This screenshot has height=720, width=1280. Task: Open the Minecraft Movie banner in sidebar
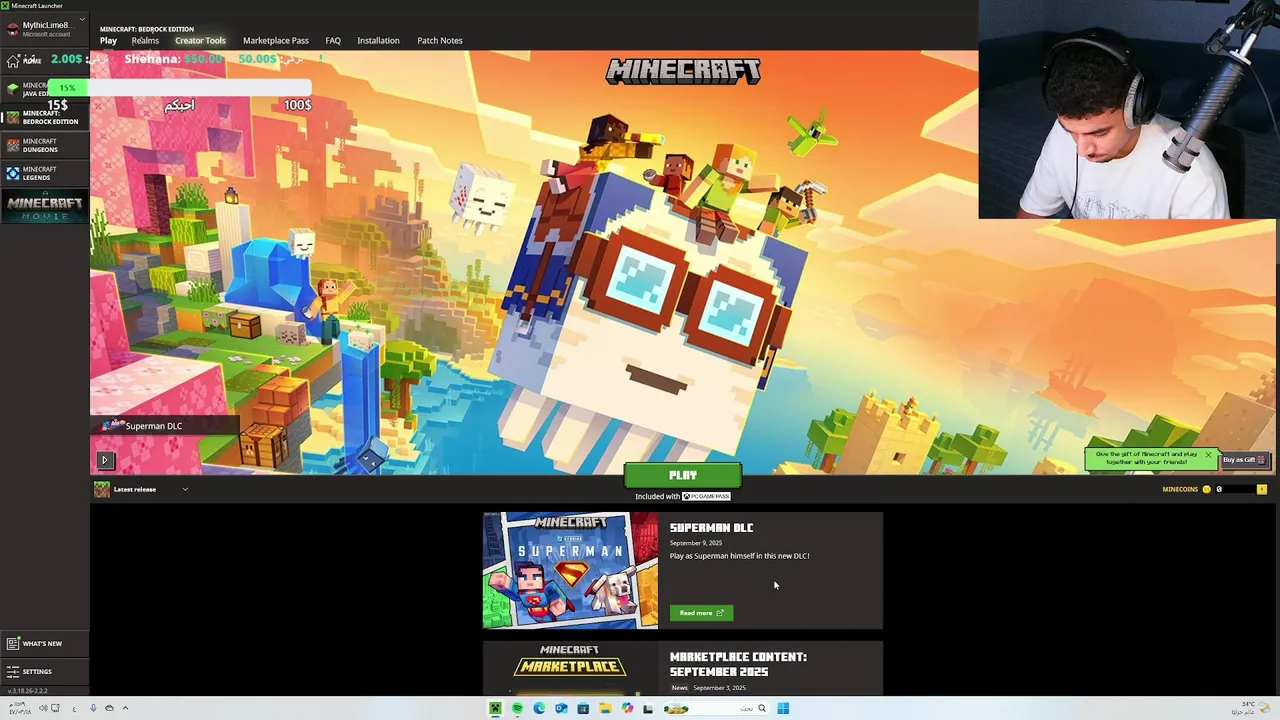[44, 205]
